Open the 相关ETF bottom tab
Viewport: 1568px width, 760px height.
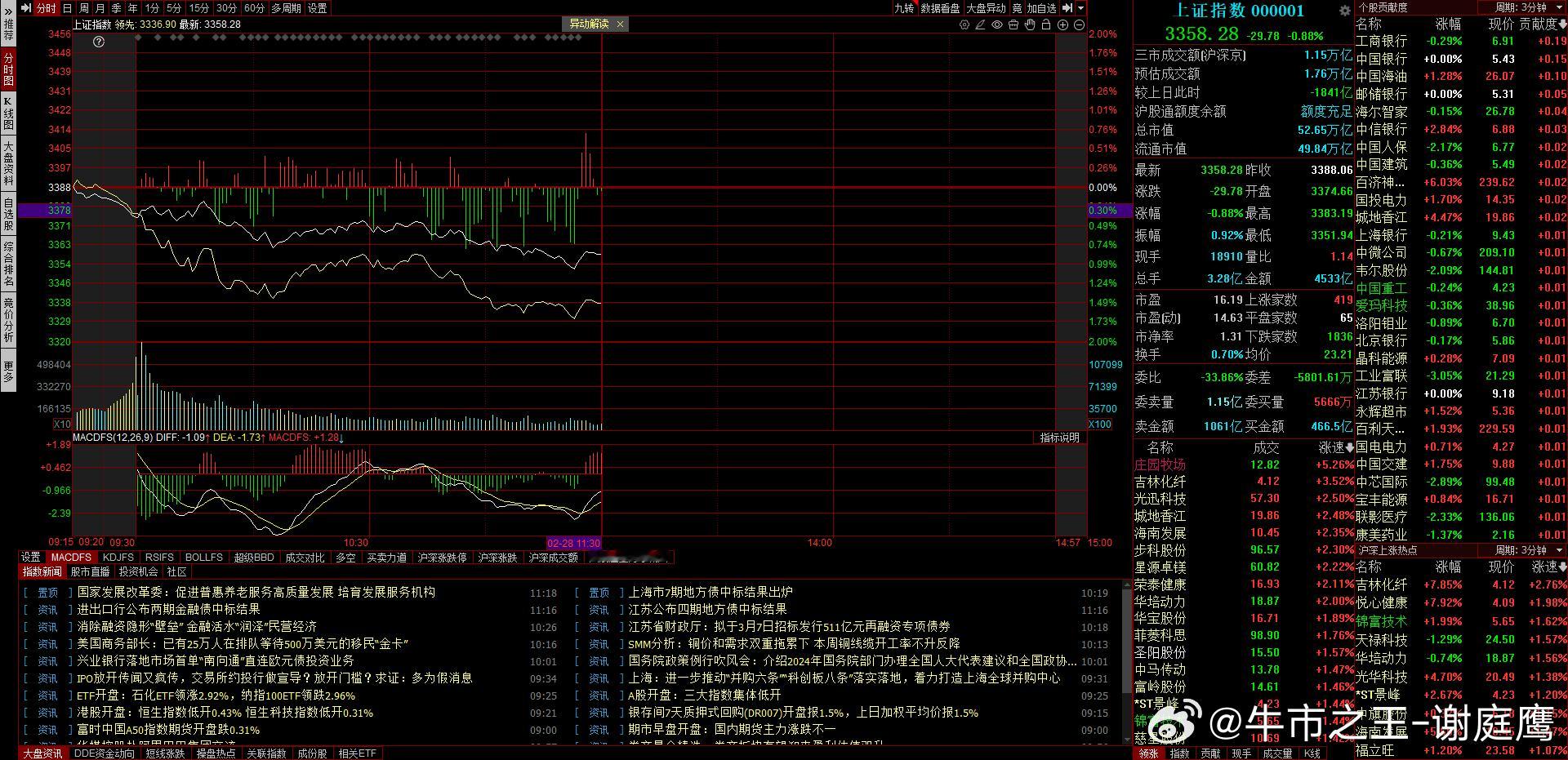(358, 753)
